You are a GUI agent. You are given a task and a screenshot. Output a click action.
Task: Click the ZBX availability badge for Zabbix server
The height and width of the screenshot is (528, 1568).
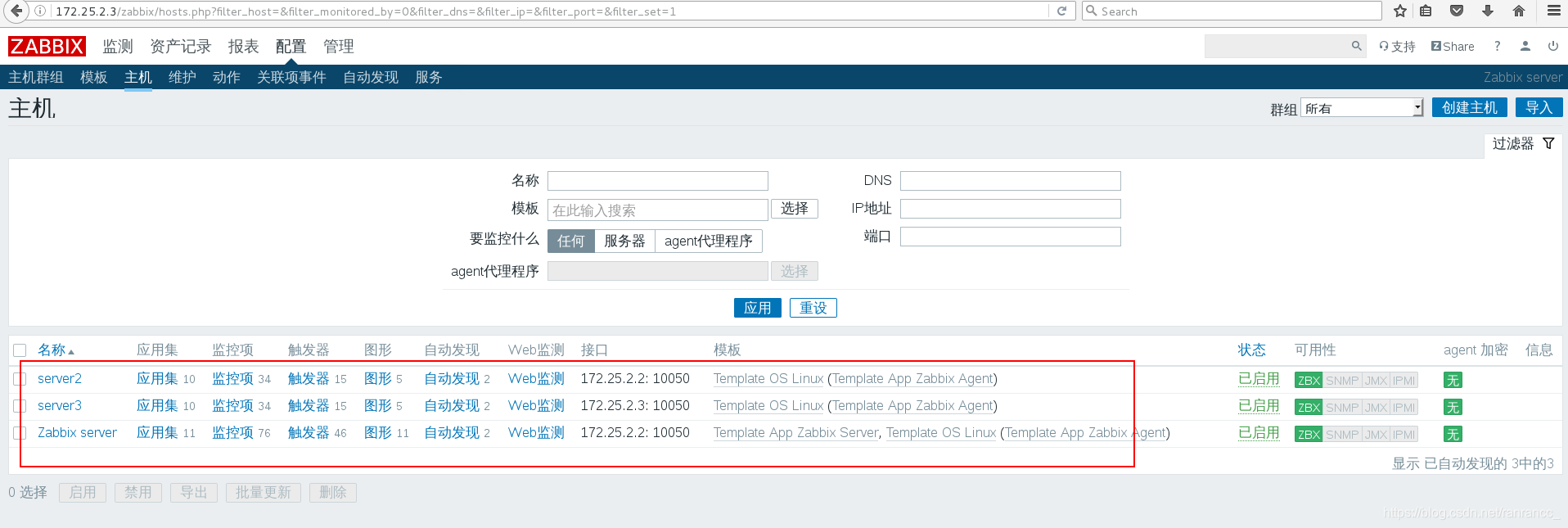click(1309, 434)
